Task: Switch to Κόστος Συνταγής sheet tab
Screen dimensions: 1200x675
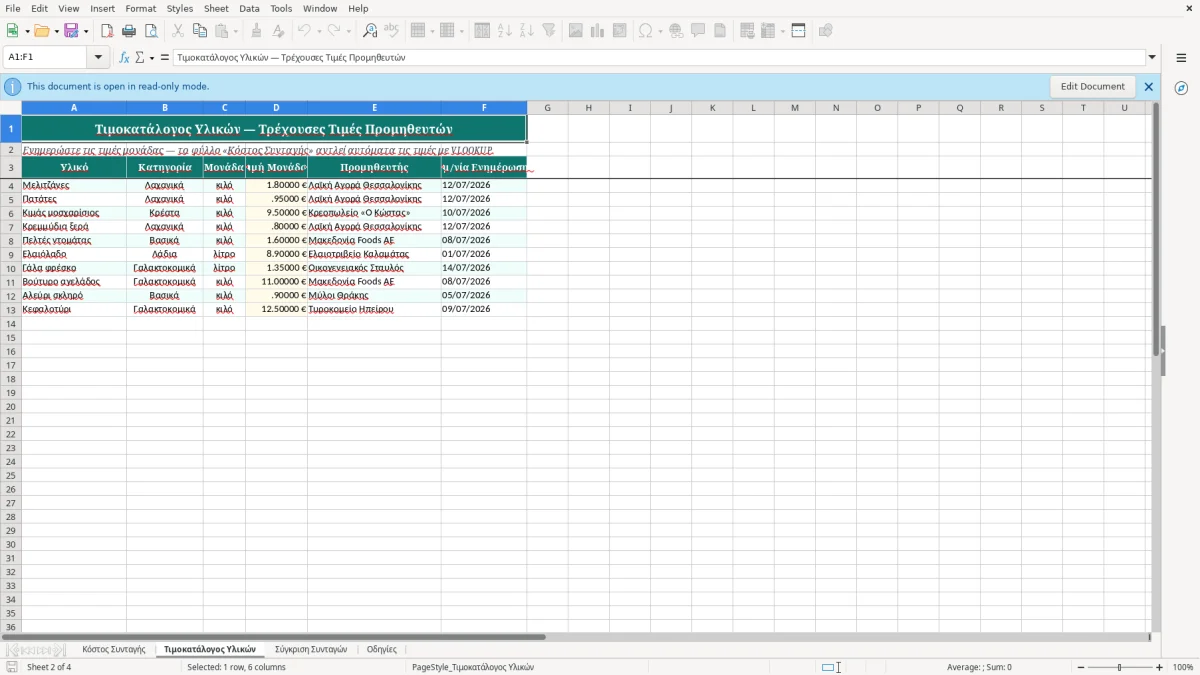Action: point(114,649)
